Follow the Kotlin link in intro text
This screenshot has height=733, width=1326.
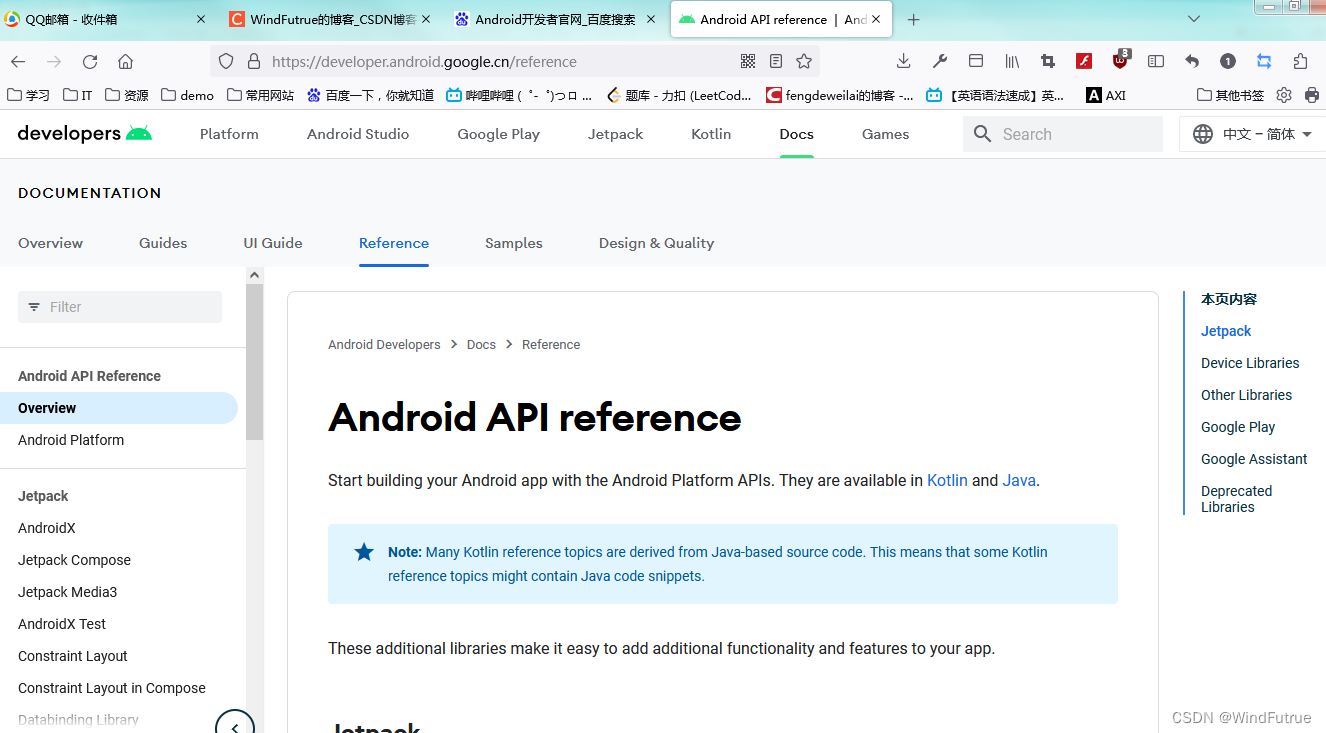[x=947, y=480]
